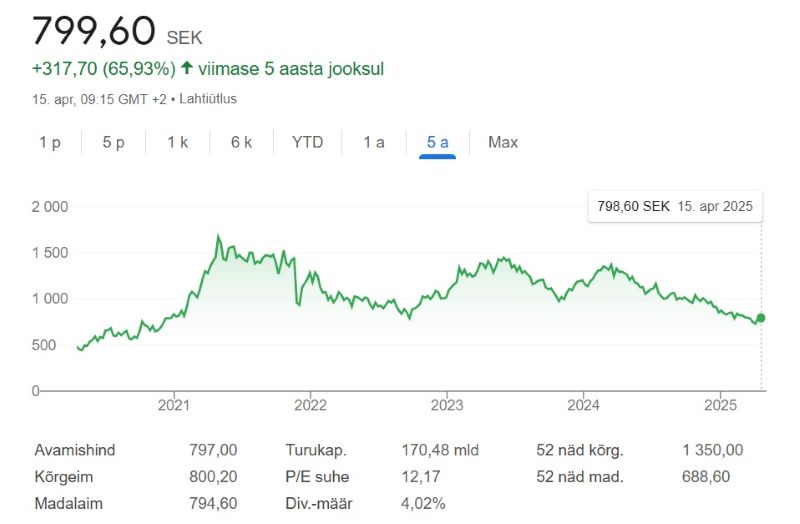Click the 2025 label on timeline
Viewport: 800px width, 524px height.
[720, 405]
